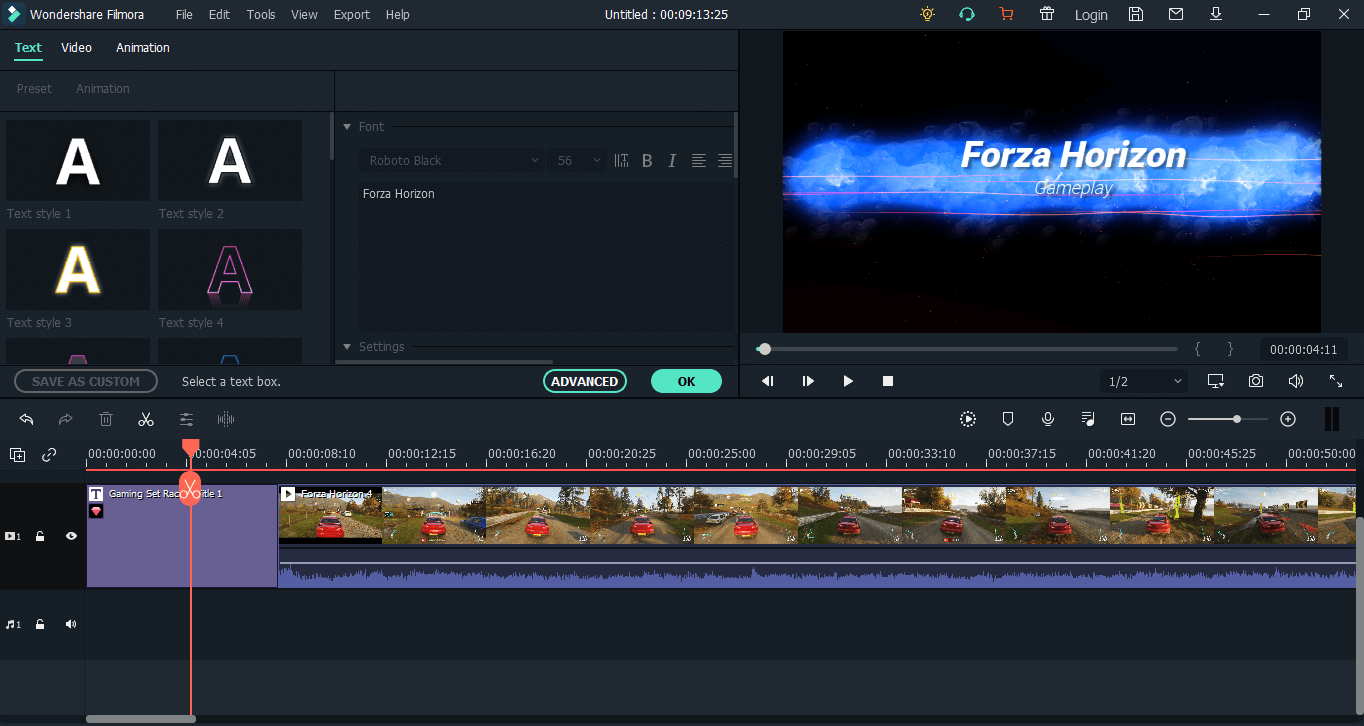Open the File menu
The width and height of the screenshot is (1364, 726).
184,14
